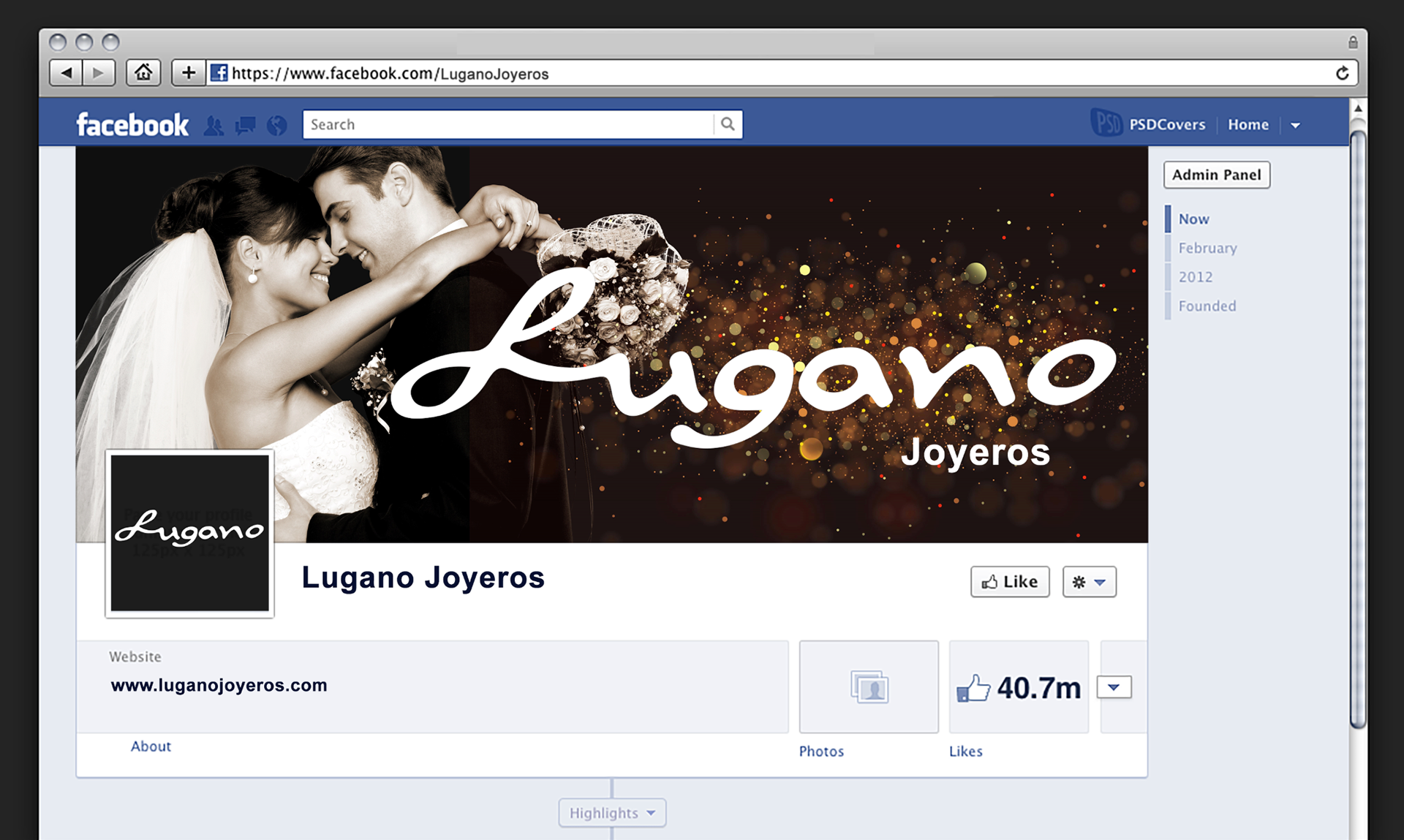
Task: Open the notifications globe icon
Action: 276,126
